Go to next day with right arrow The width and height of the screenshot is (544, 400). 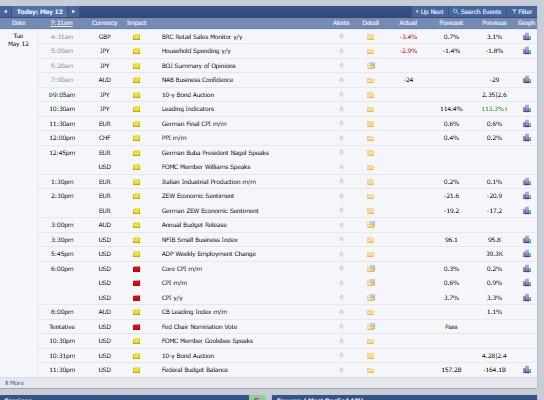coord(73,11)
